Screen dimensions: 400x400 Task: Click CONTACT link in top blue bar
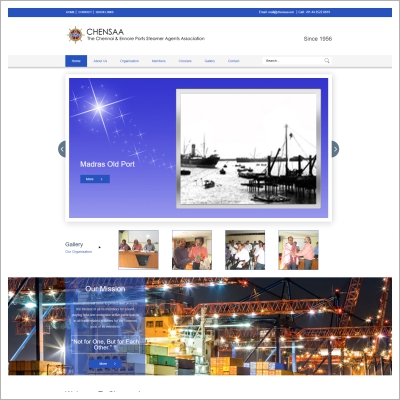pos(85,12)
